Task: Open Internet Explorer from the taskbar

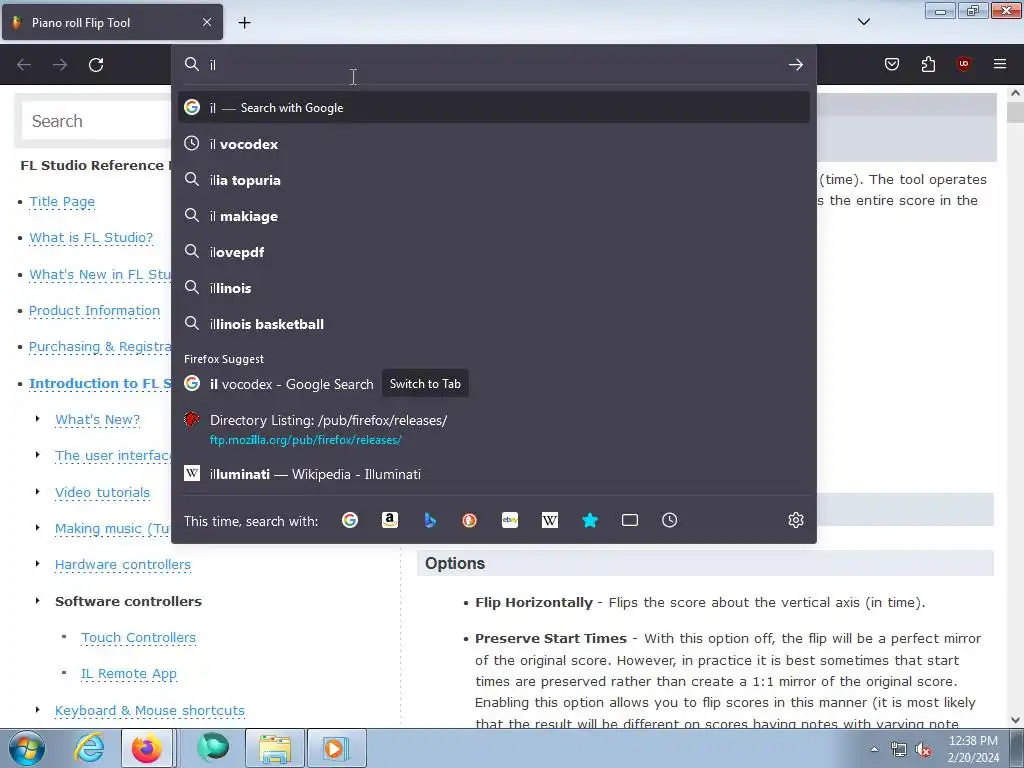Action: point(89,748)
